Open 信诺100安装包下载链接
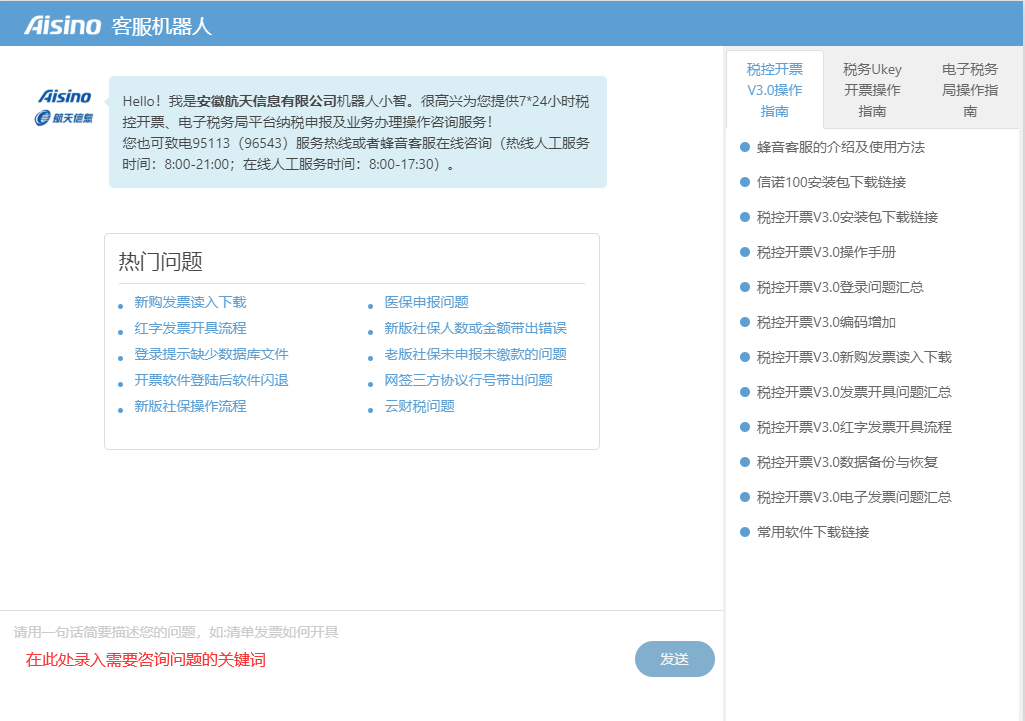This screenshot has height=721, width=1025. pyautogui.click(x=831, y=182)
